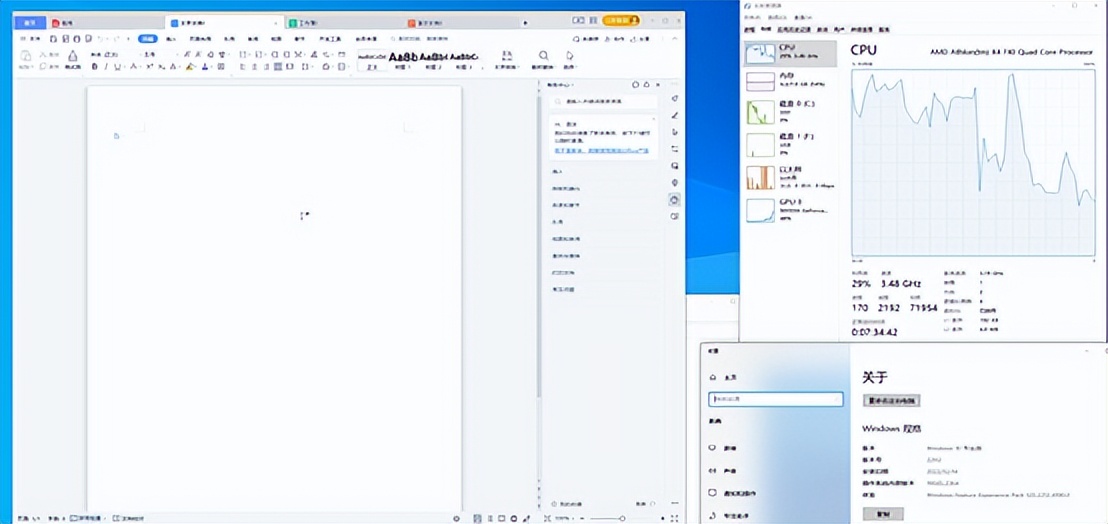This screenshot has width=1108, height=524.
Task: Click the orange login button in WPS title bar
Action: [621, 20]
